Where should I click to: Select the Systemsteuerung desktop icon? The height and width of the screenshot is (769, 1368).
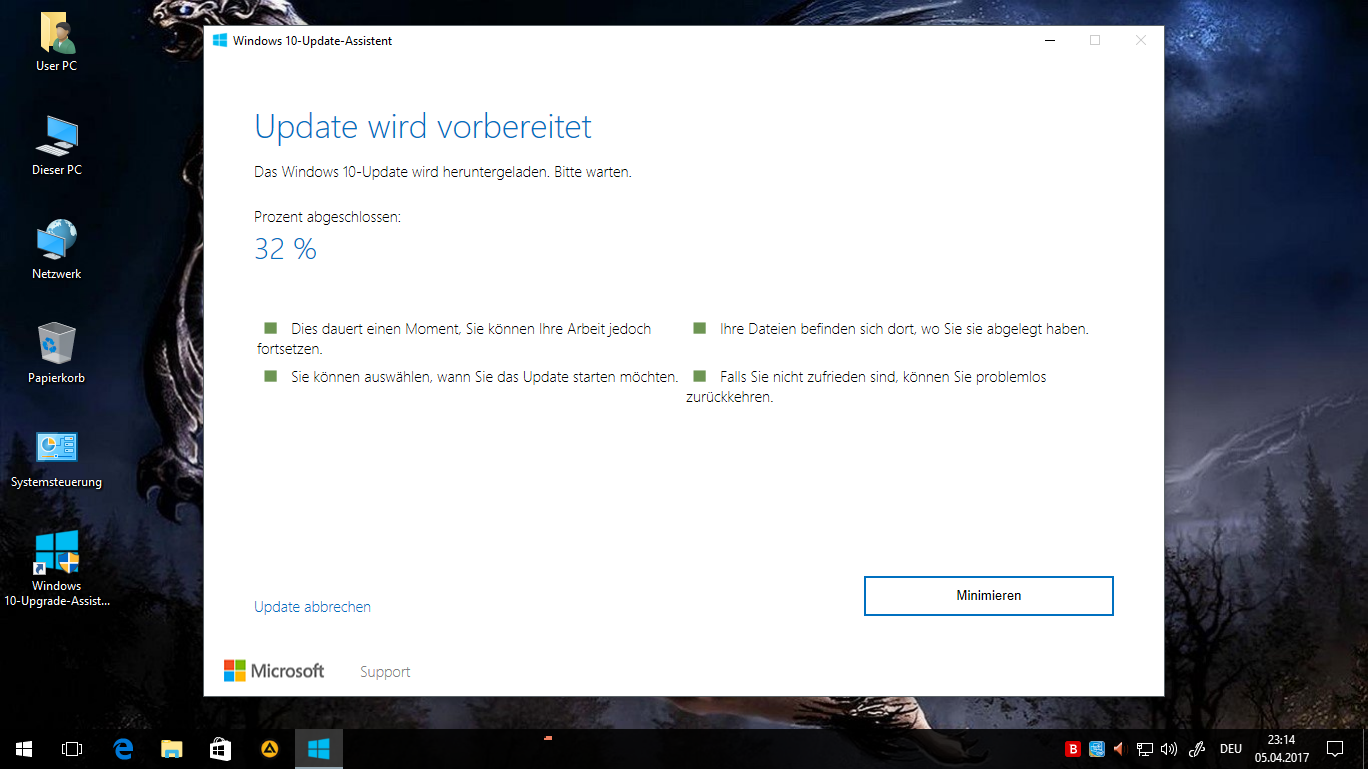tap(56, 459)
